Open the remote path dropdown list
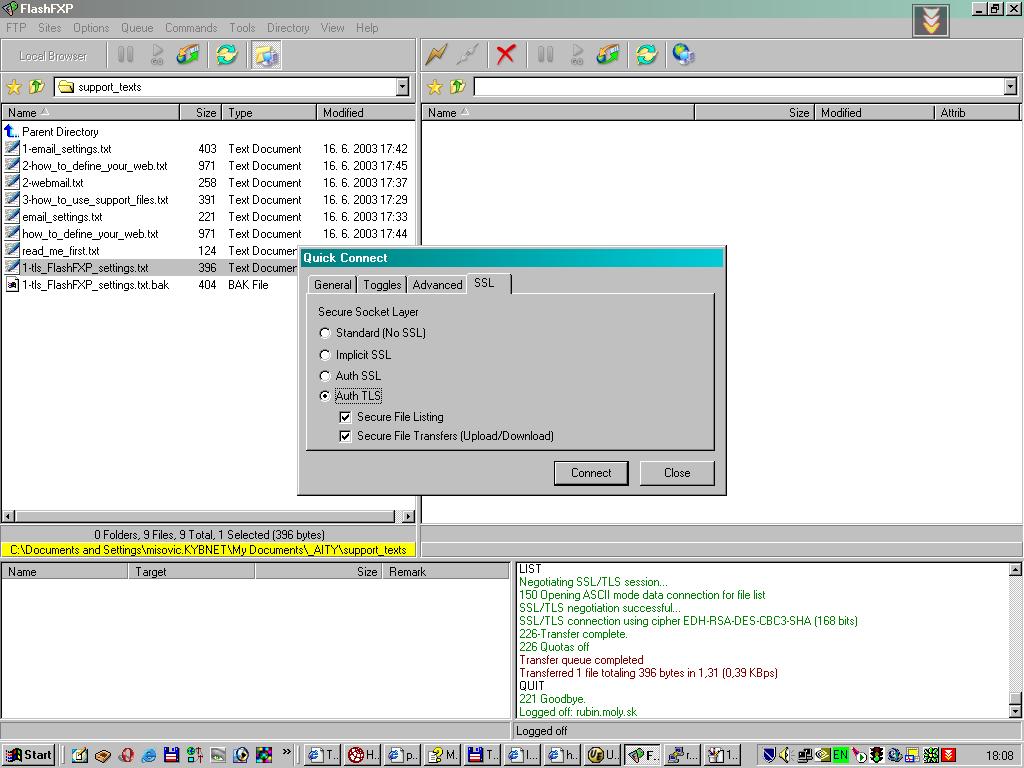Screen dimensions: 1024x768 point(1010,87)
